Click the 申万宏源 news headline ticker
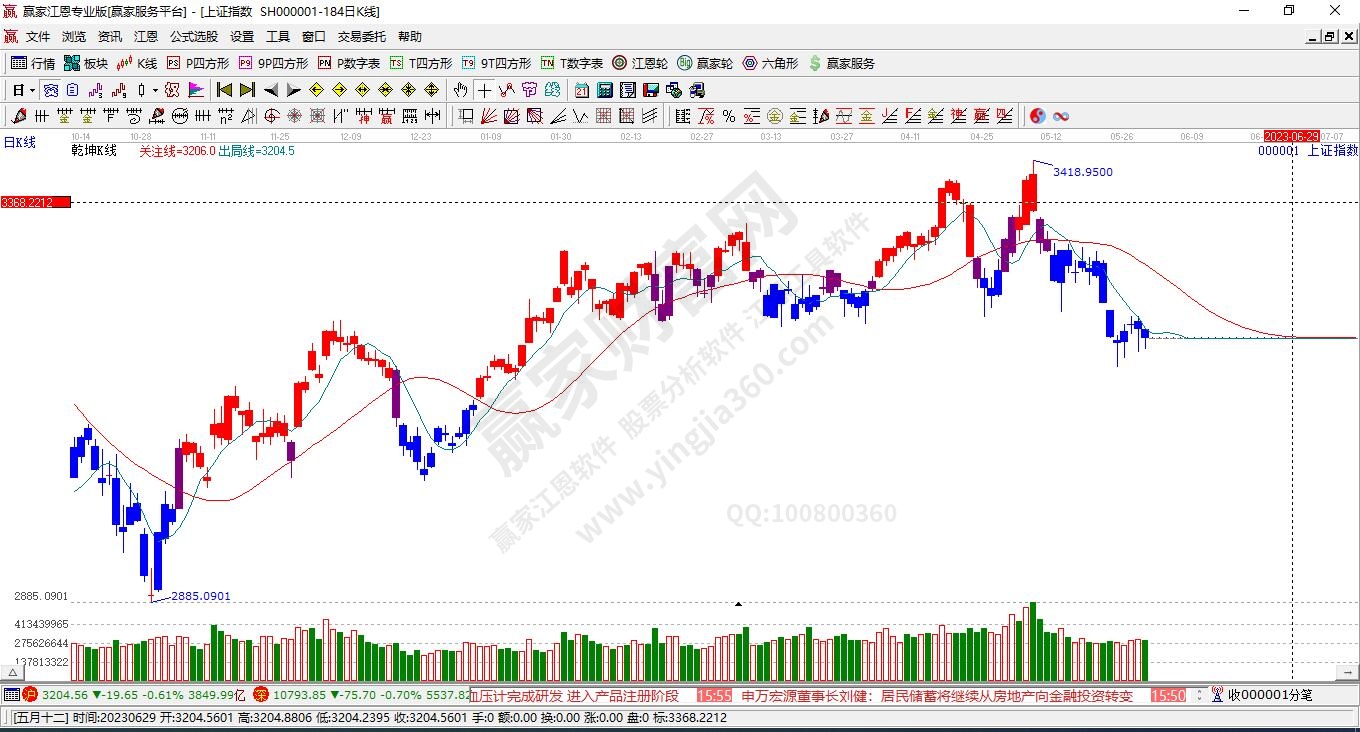1360x732 pixels. (937, 695)
